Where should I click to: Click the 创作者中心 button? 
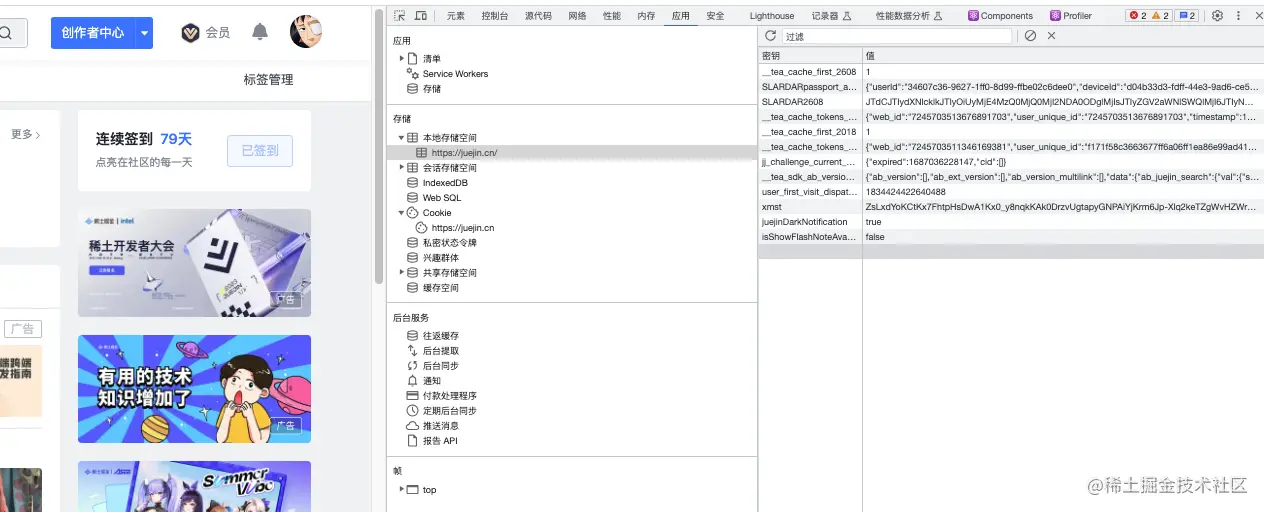tap(93, 33)
